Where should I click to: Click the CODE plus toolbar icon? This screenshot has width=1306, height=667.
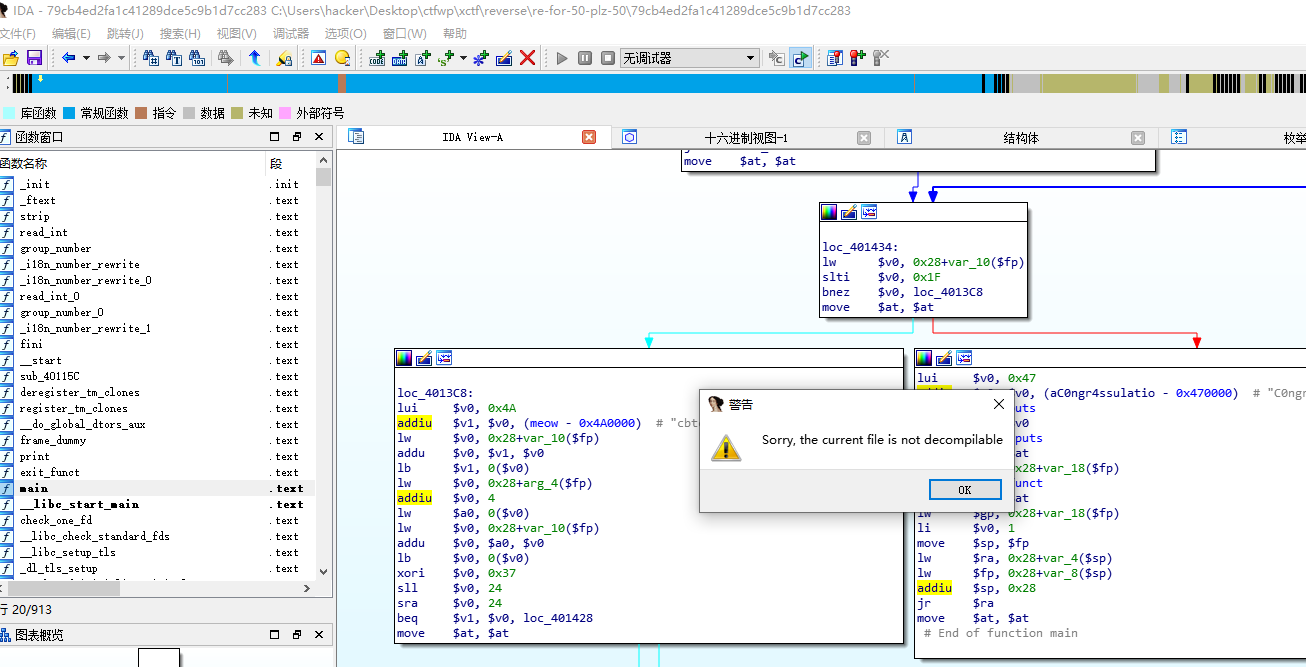tap(377, 58)
